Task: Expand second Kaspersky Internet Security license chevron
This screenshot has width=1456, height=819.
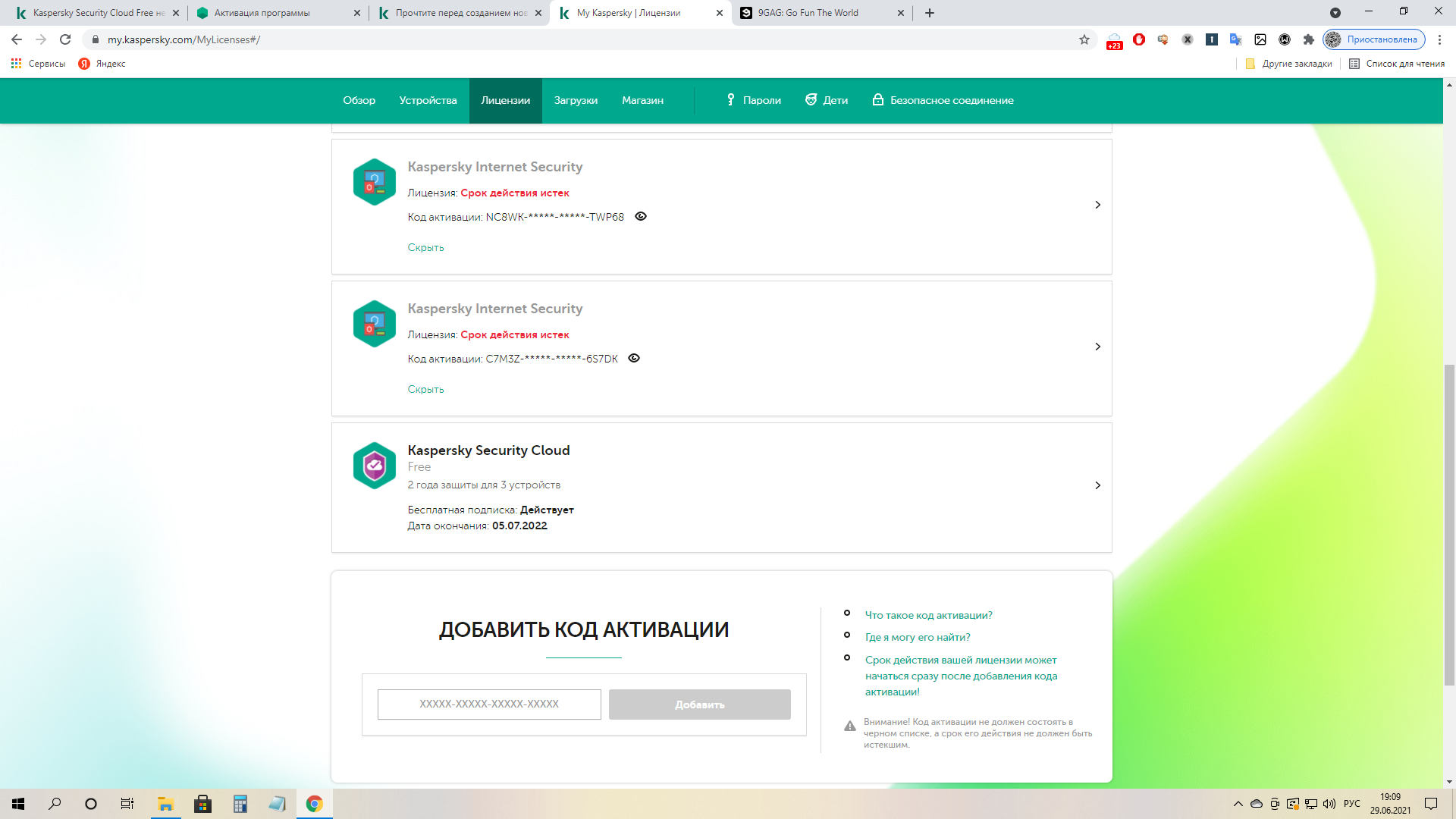Action: pyautogui.click(x=1097, y=347)
